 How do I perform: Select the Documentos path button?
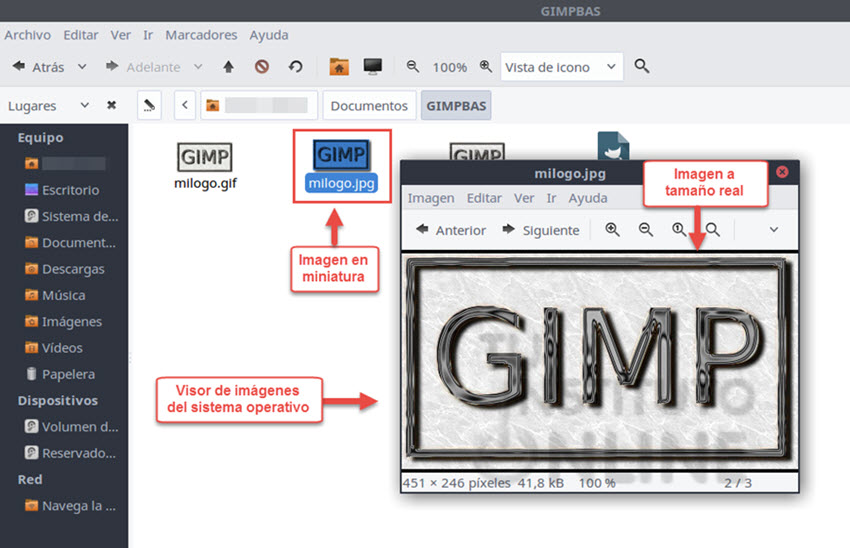coord(369,106)
